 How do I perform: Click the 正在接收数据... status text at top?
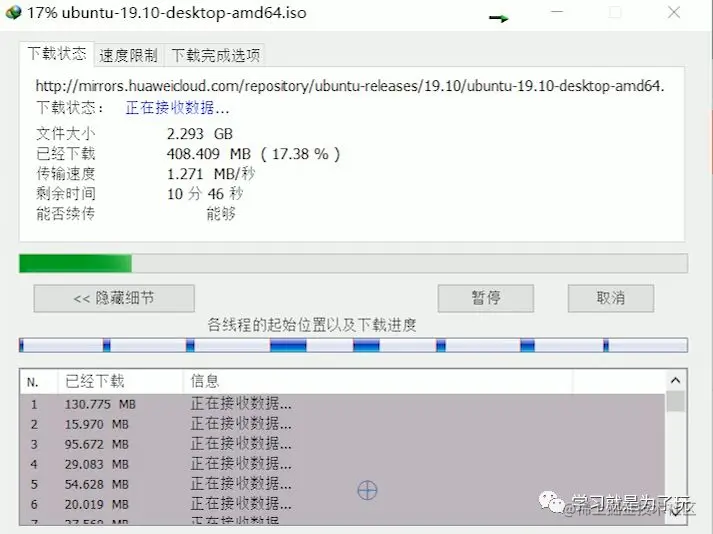pyautogui.click(x=177, y=108)
